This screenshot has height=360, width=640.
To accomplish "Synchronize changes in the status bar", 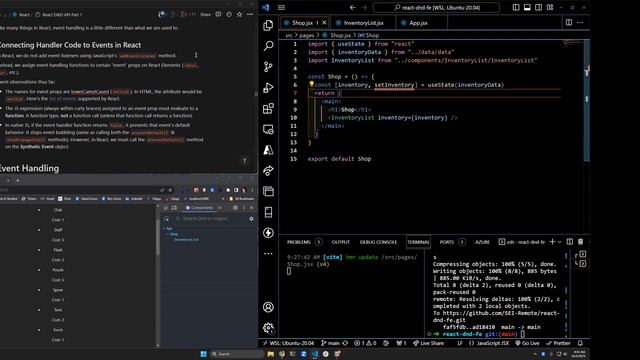I will [345, 343].
